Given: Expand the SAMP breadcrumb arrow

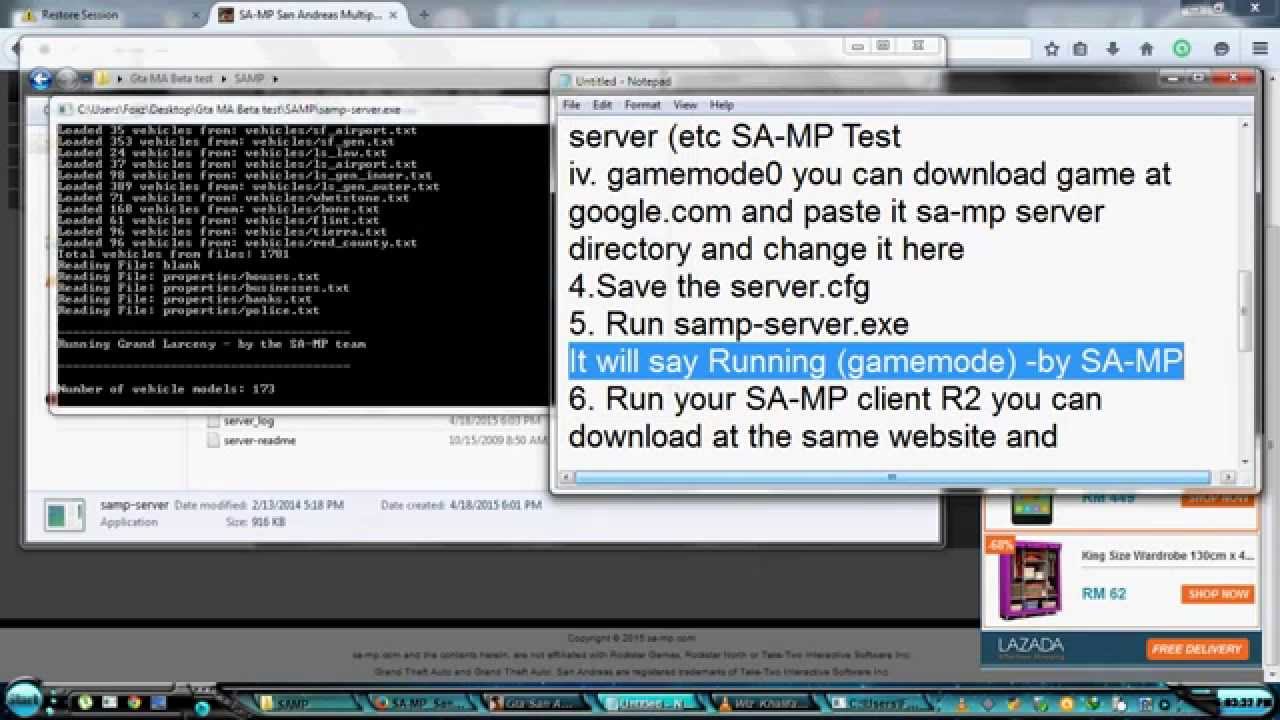Looking at the screenshot, I should (x=275, y=78).
